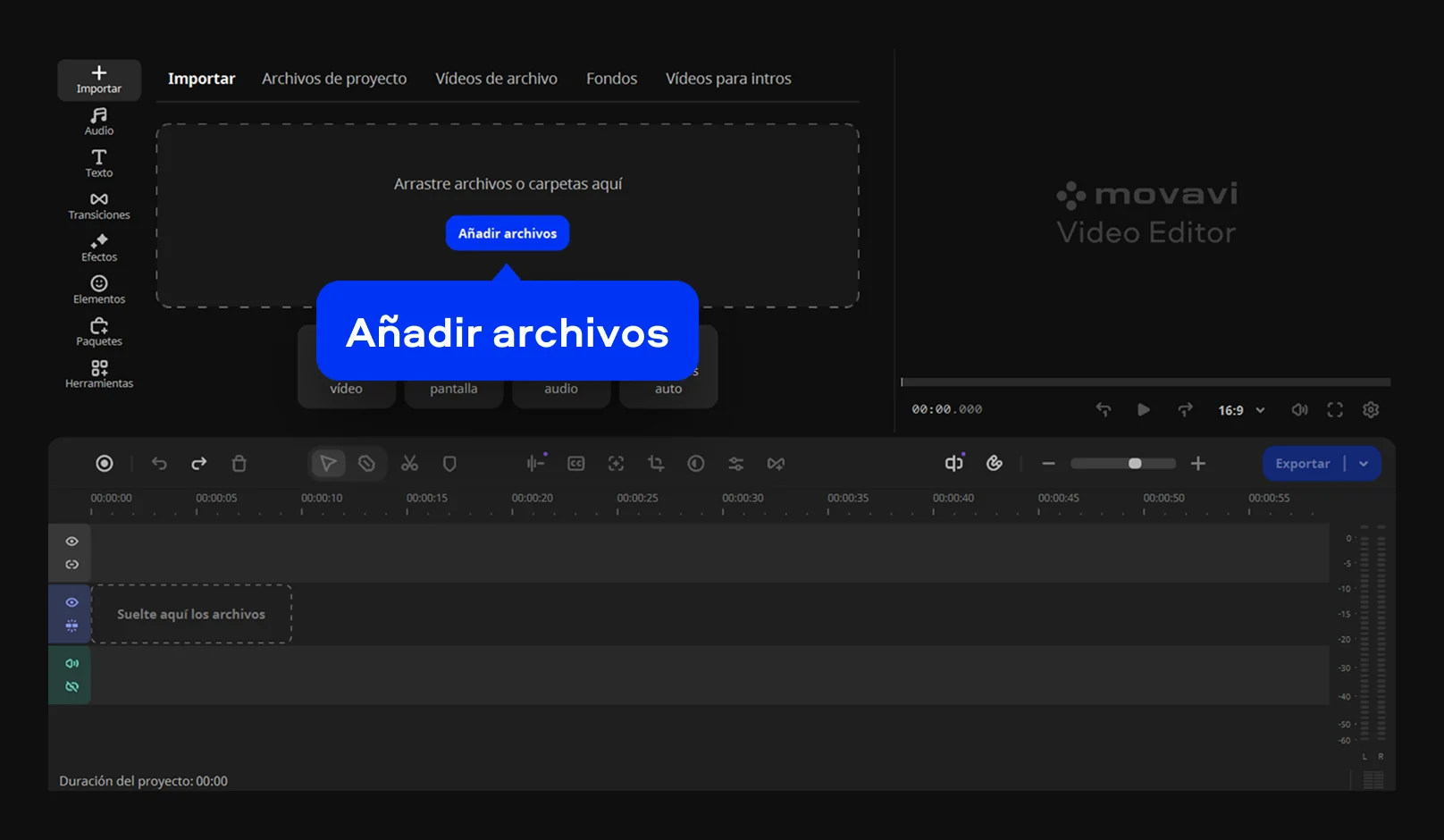1444x840 pixels.
Task: Hide the main video track eye icon
Action: tap(72, 602)
